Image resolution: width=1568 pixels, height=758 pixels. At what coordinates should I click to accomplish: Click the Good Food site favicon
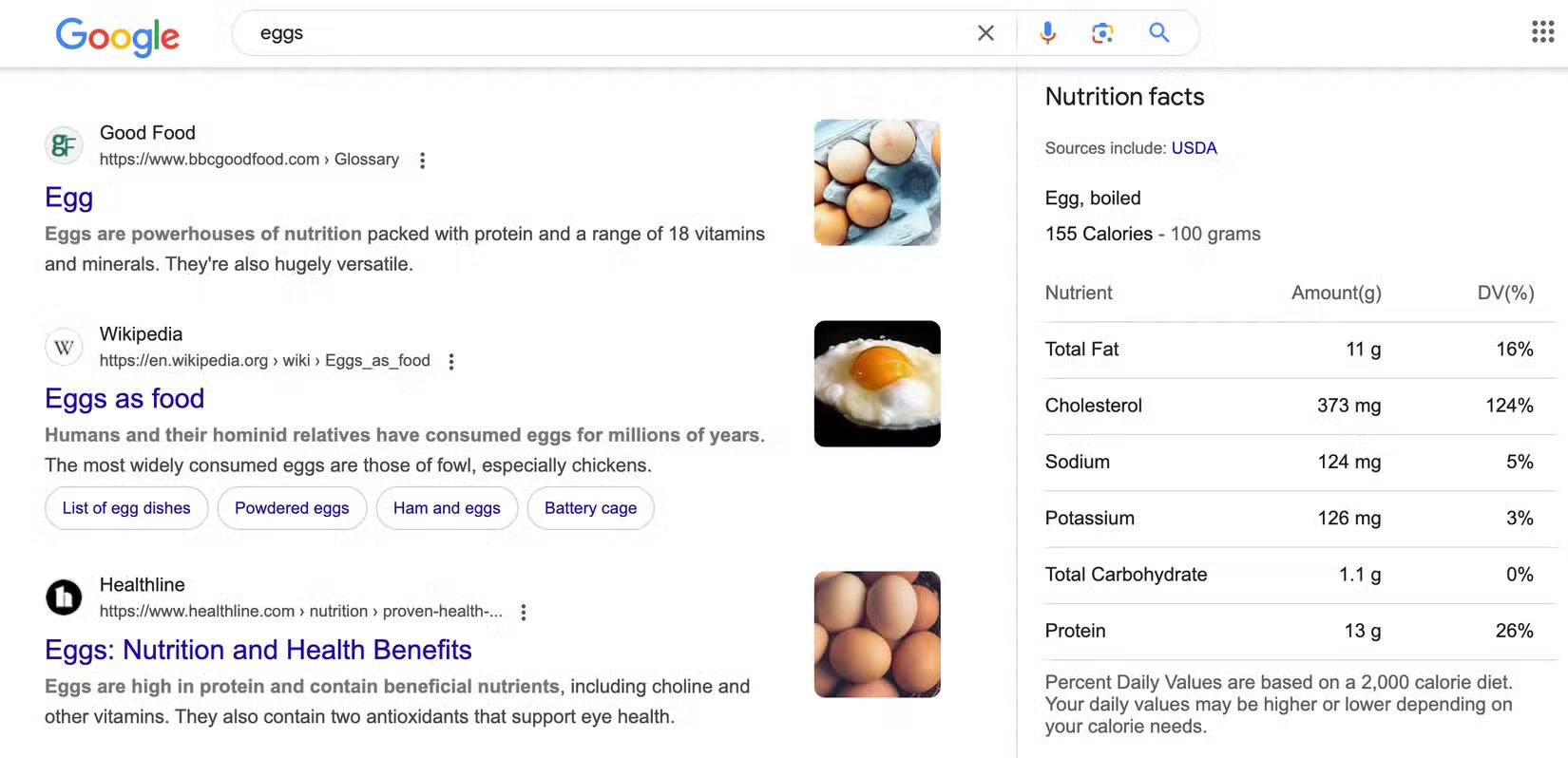click(64, 145)
